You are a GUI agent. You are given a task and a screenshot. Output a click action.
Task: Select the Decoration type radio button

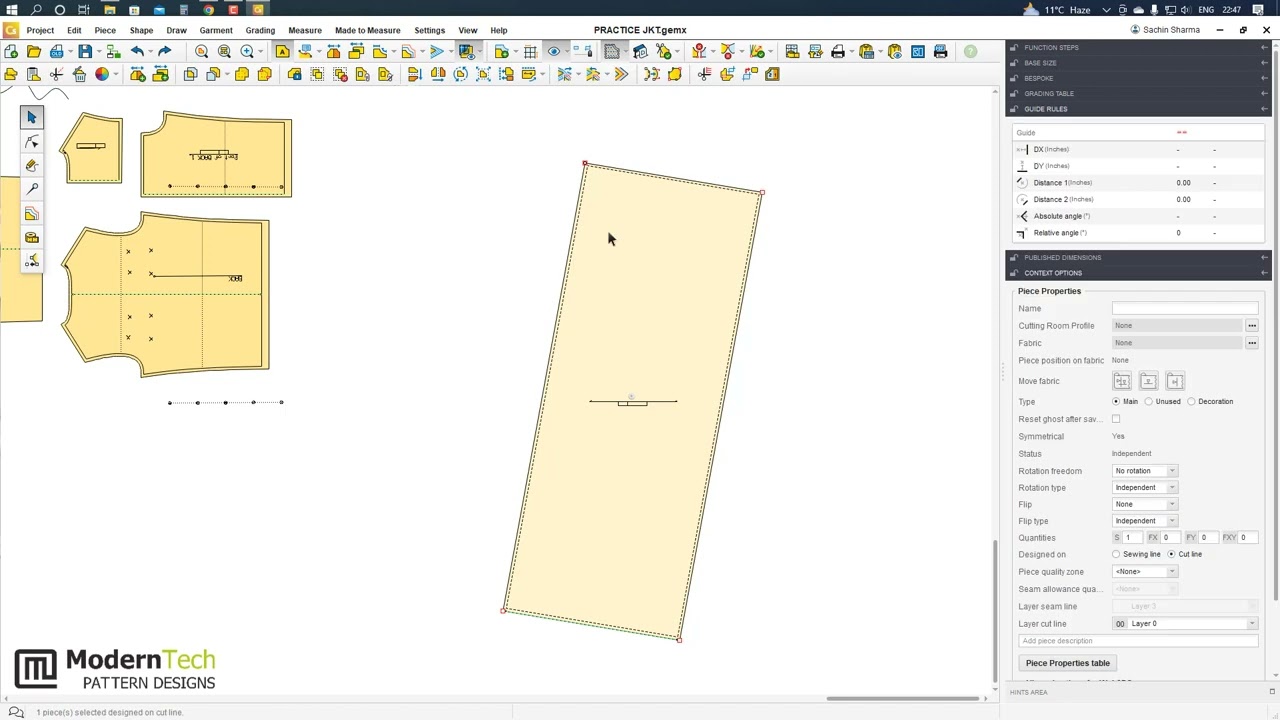[x=1191, y=402]
